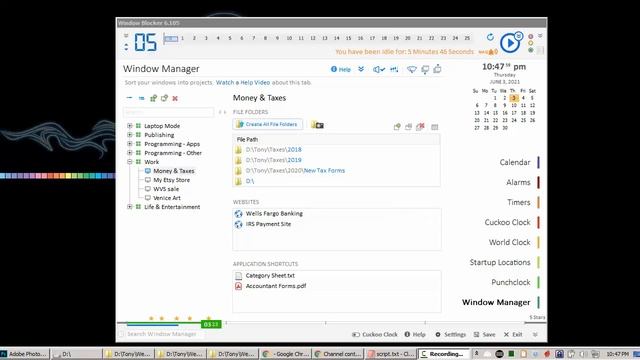Click the red delete X icon above the project tree
The image size is (640, 360).
point(175,98)
